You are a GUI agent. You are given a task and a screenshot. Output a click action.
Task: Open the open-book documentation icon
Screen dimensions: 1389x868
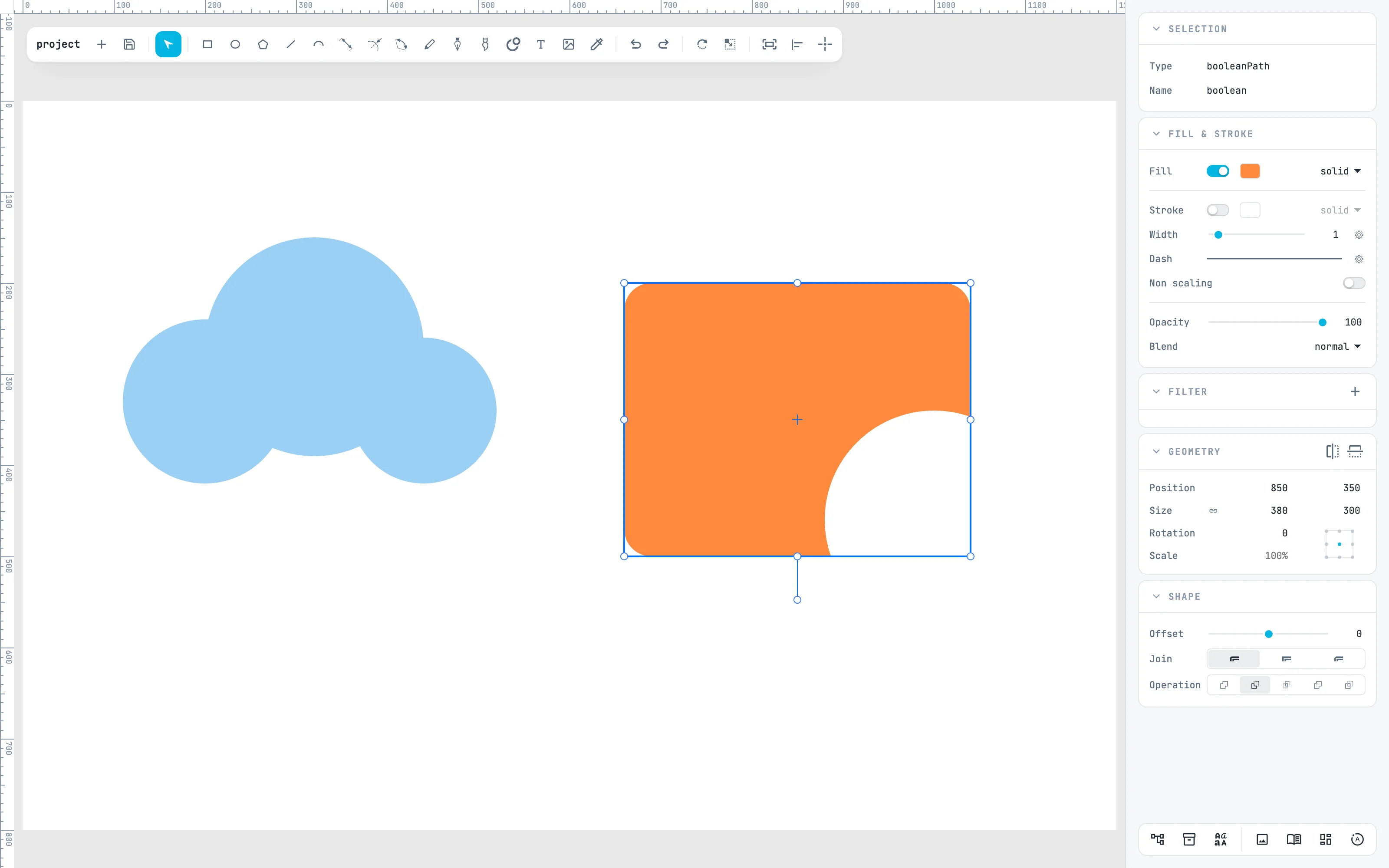pos(1294,839)
